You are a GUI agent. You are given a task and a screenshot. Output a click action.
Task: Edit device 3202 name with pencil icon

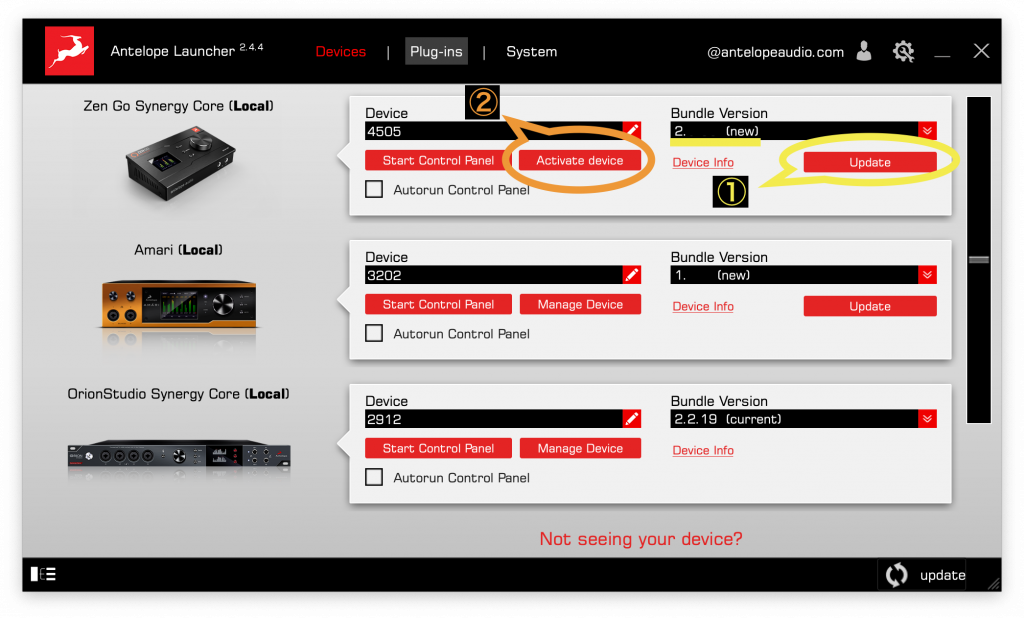click(632, 275)
